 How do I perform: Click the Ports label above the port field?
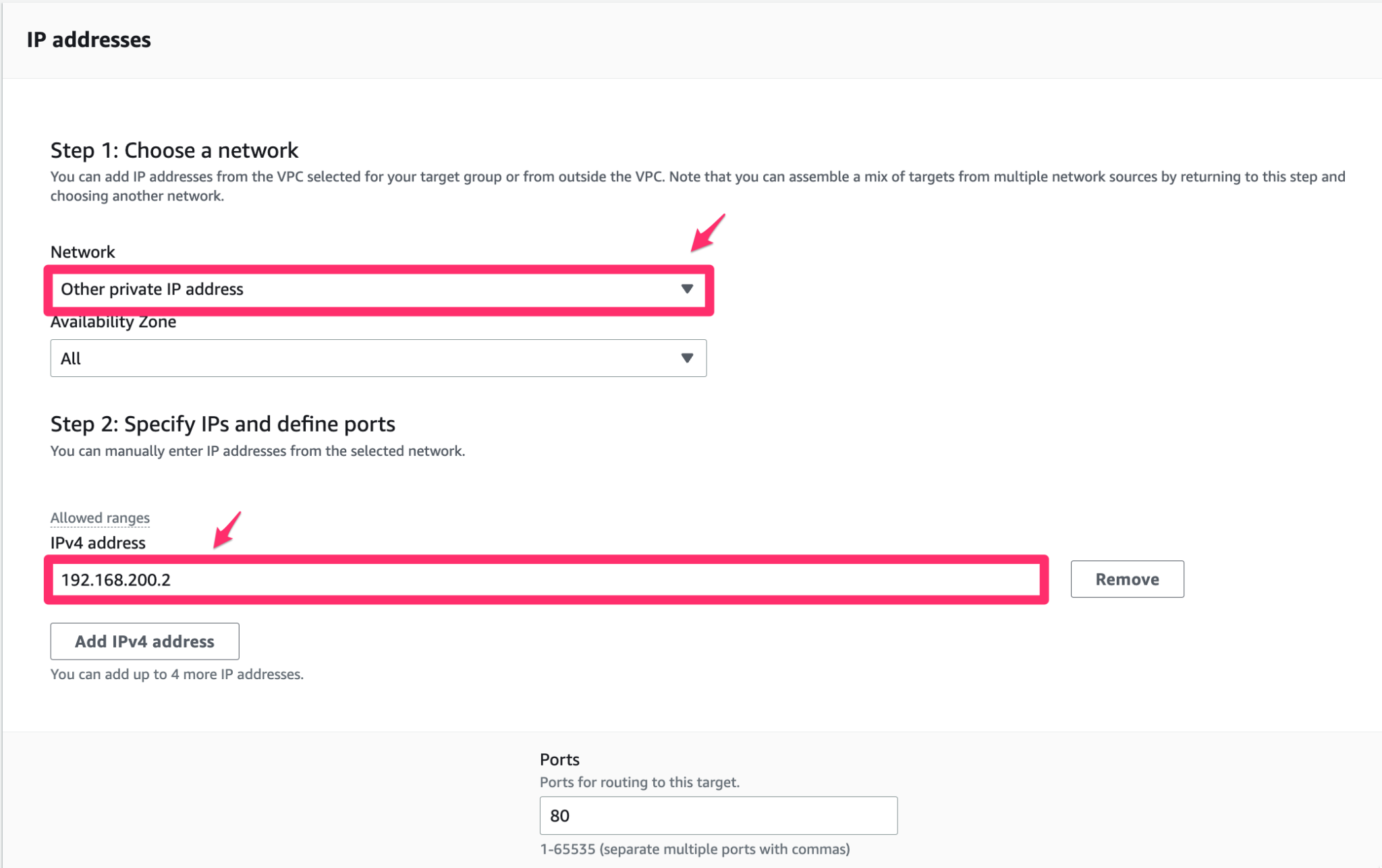558,759
